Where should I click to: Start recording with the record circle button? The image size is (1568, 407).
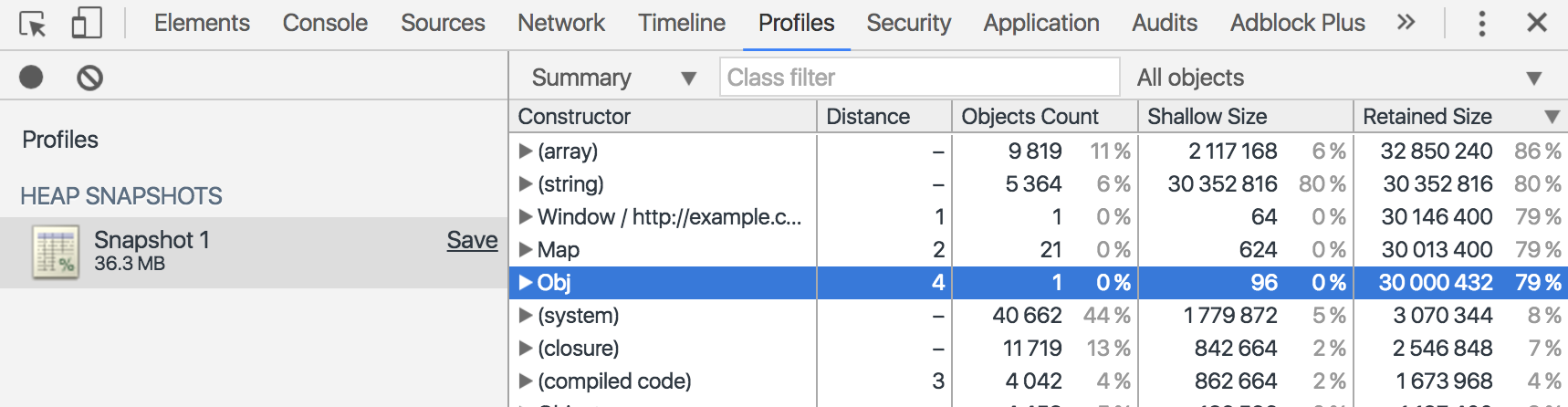tap(31, 78)
